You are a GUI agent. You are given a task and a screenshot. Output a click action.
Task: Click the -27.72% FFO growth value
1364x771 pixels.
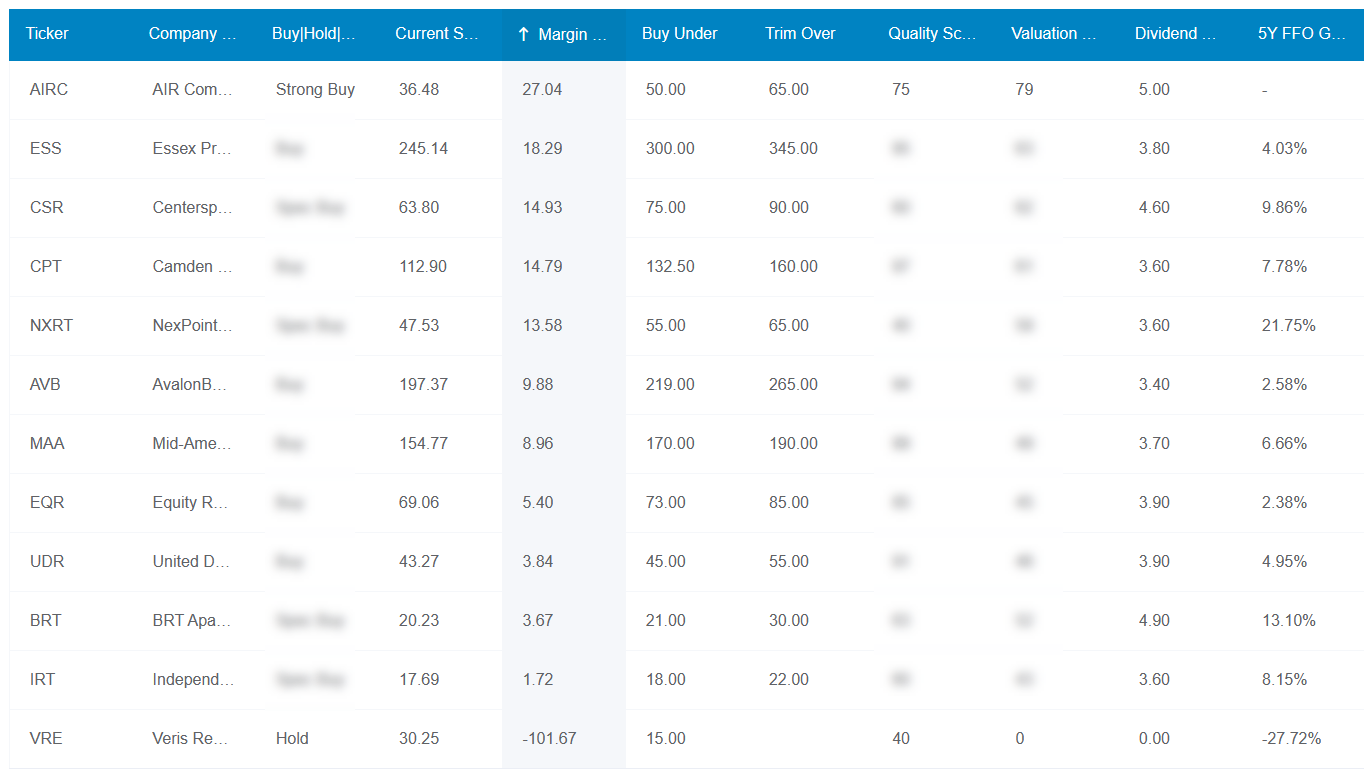point(1292,739)
